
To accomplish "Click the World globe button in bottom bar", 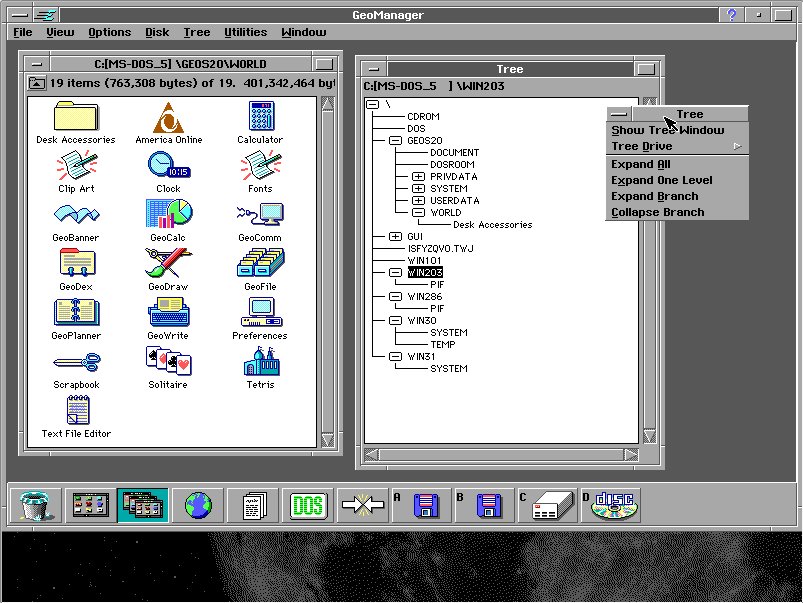I will 198,505.
